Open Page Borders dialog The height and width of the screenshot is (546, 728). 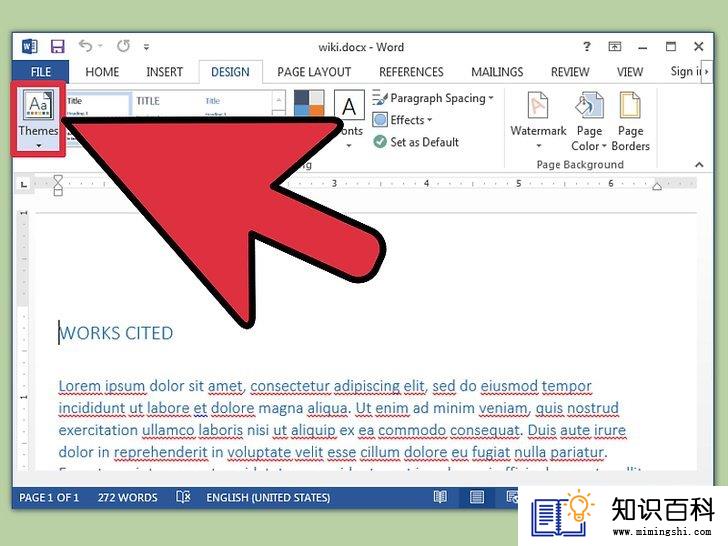click(x=630, y=121)
